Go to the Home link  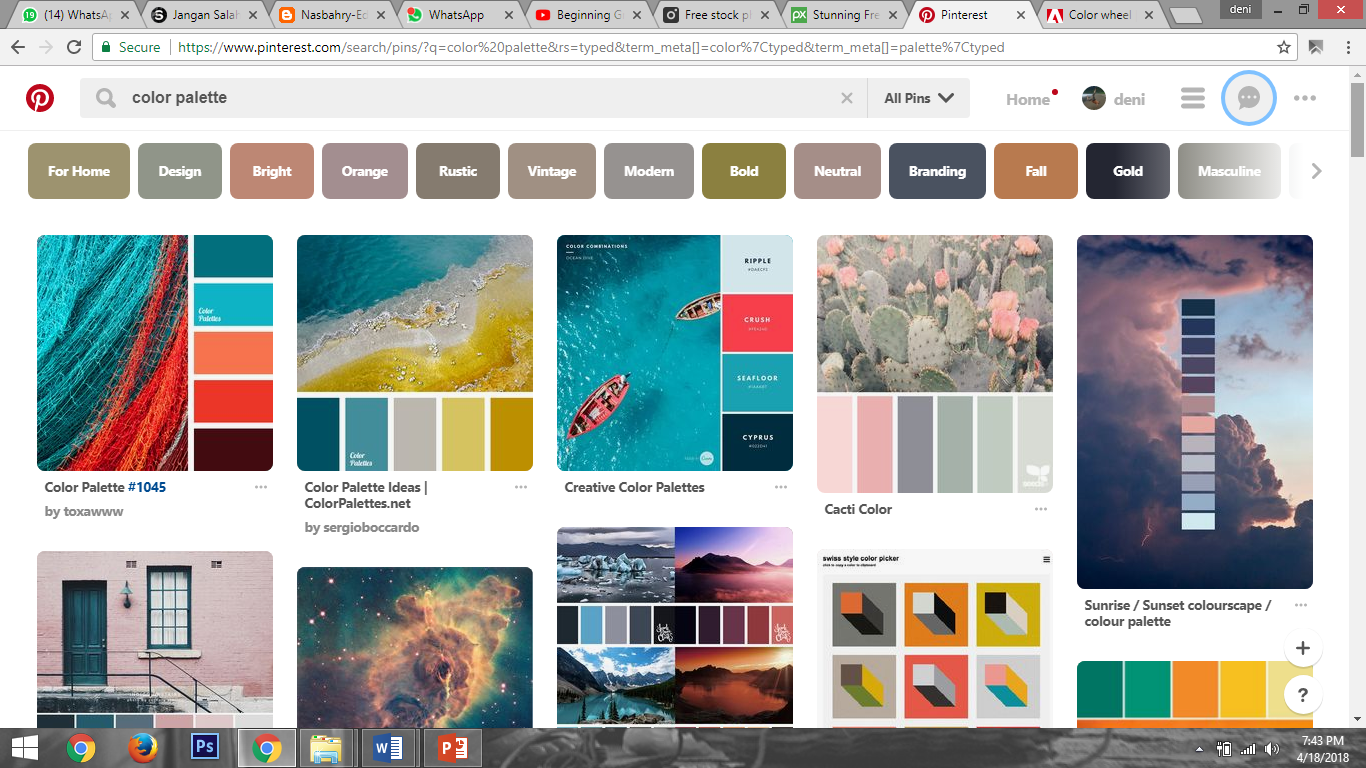click(x=1027, y=99)
